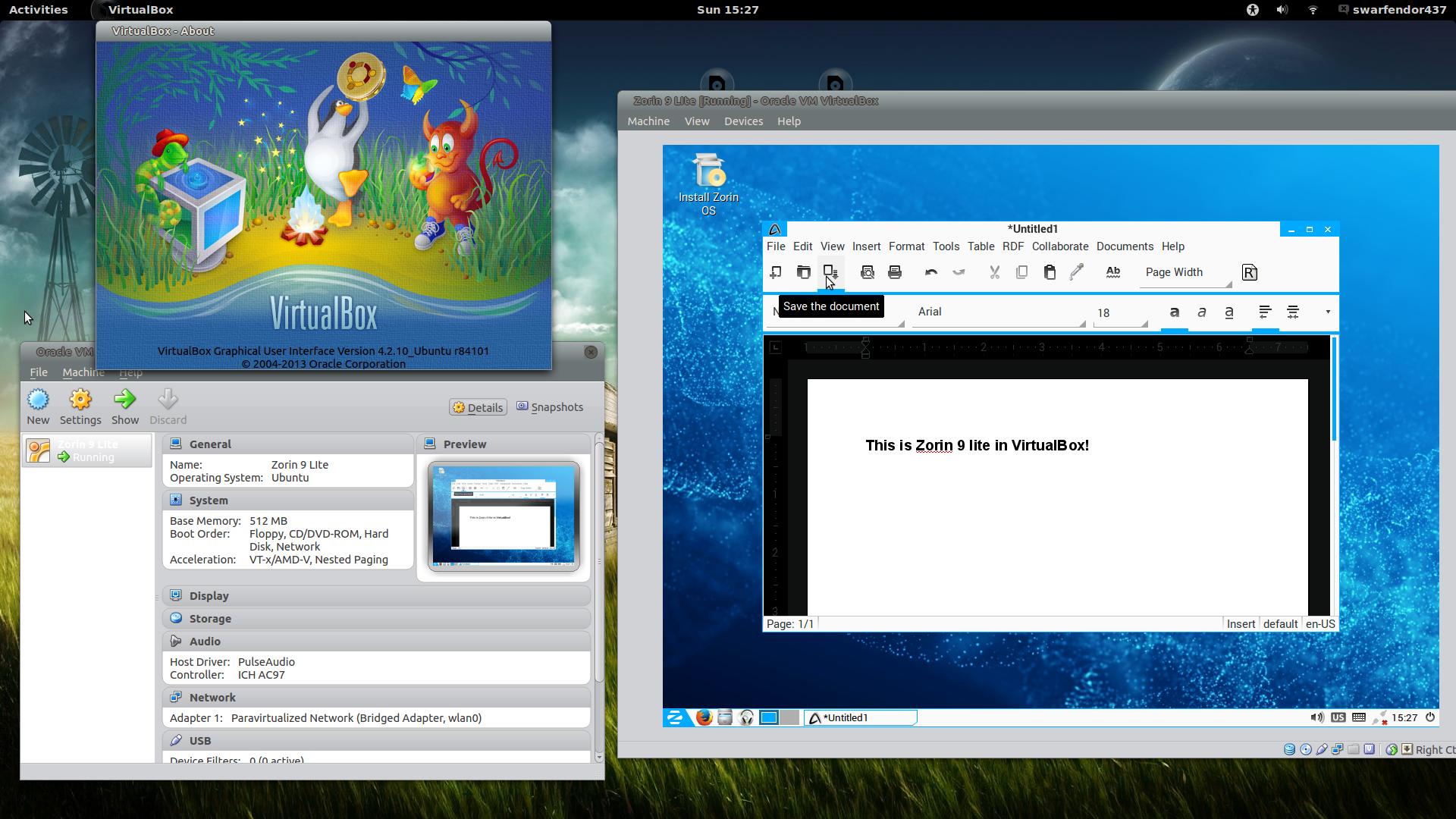Screen dimensions: 1456x819
Task: Click the hard disk activity status icon
Action: click(1289, 749)
